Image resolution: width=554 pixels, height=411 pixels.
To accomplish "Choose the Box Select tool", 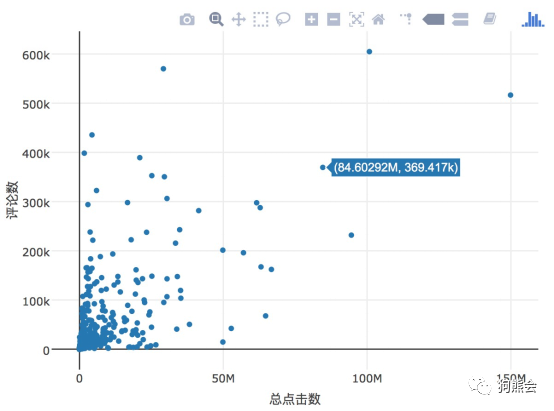I will [x=261, y=19].
